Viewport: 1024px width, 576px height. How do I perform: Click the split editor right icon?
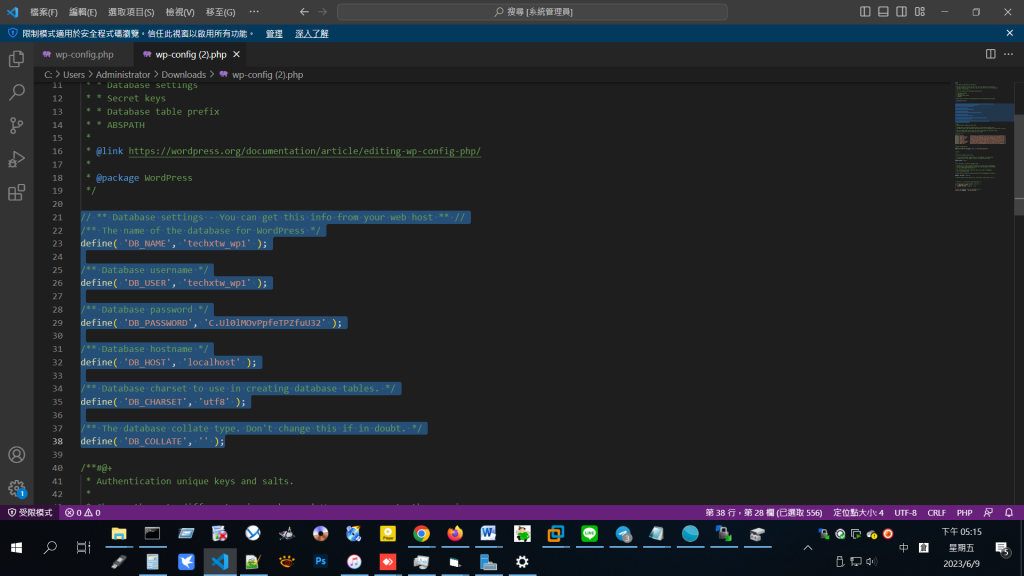pyautogui.click(x=990, y=54)
